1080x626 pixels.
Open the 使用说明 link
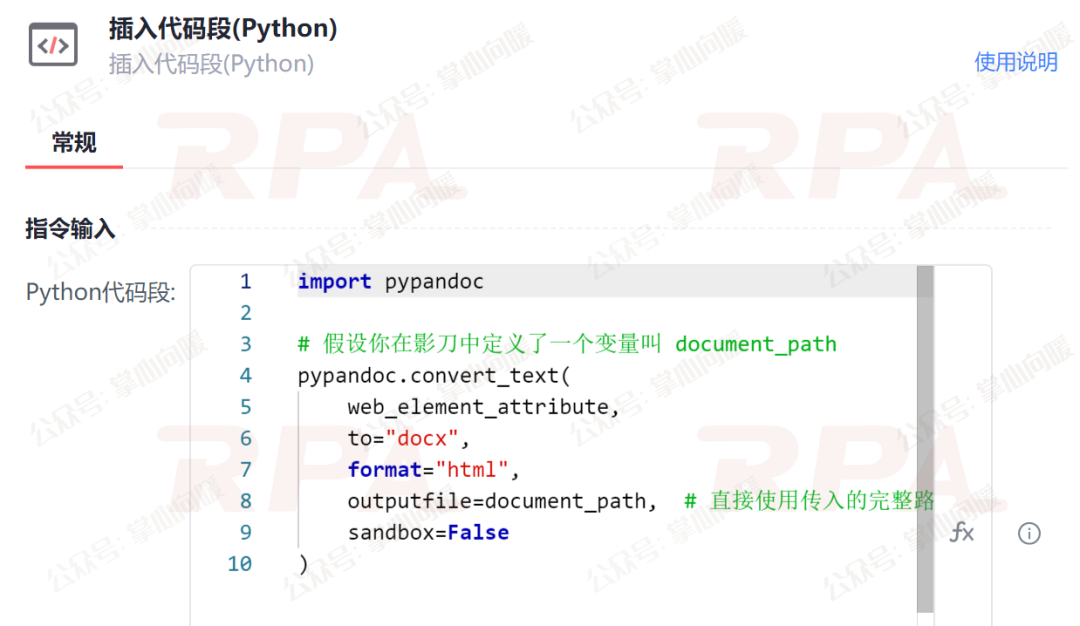pyautogui.click(x=1015, y=62)
